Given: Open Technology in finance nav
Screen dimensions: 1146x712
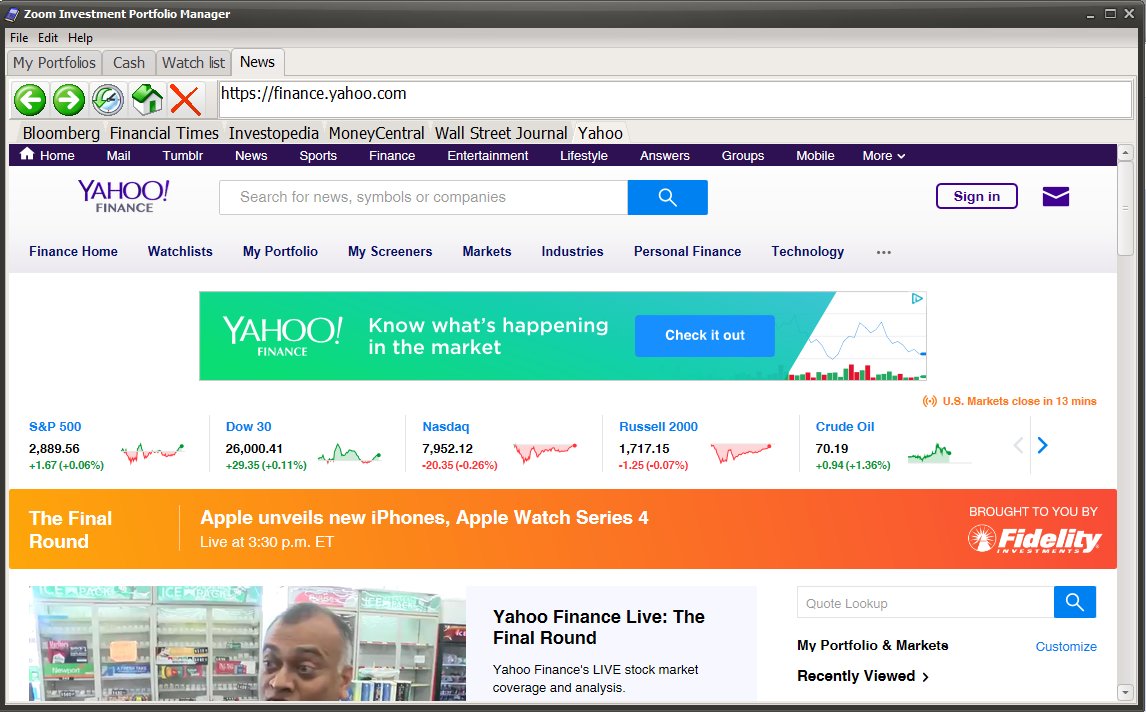Looking at the screenshot, I should point(808,251).
